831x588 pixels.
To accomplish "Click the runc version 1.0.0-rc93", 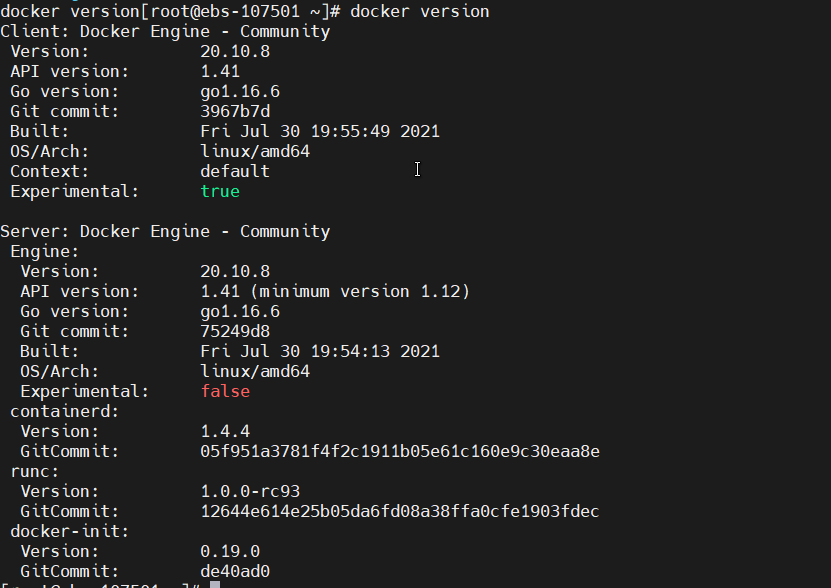I will (x=250, y=492).
